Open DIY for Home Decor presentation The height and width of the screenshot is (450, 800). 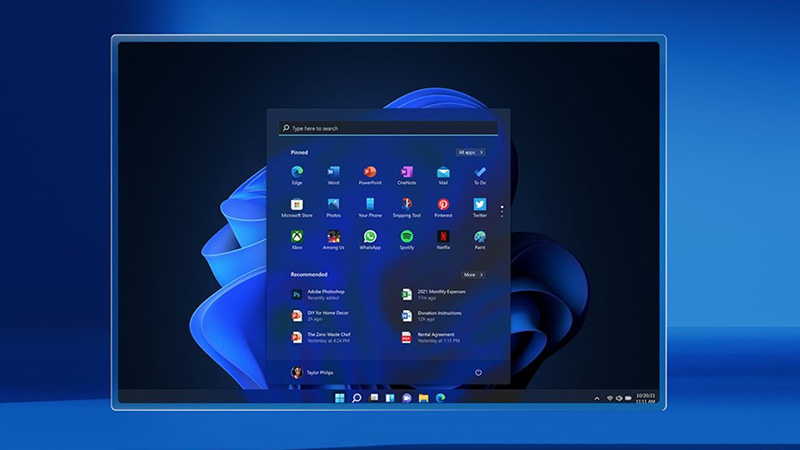[320, 316]
